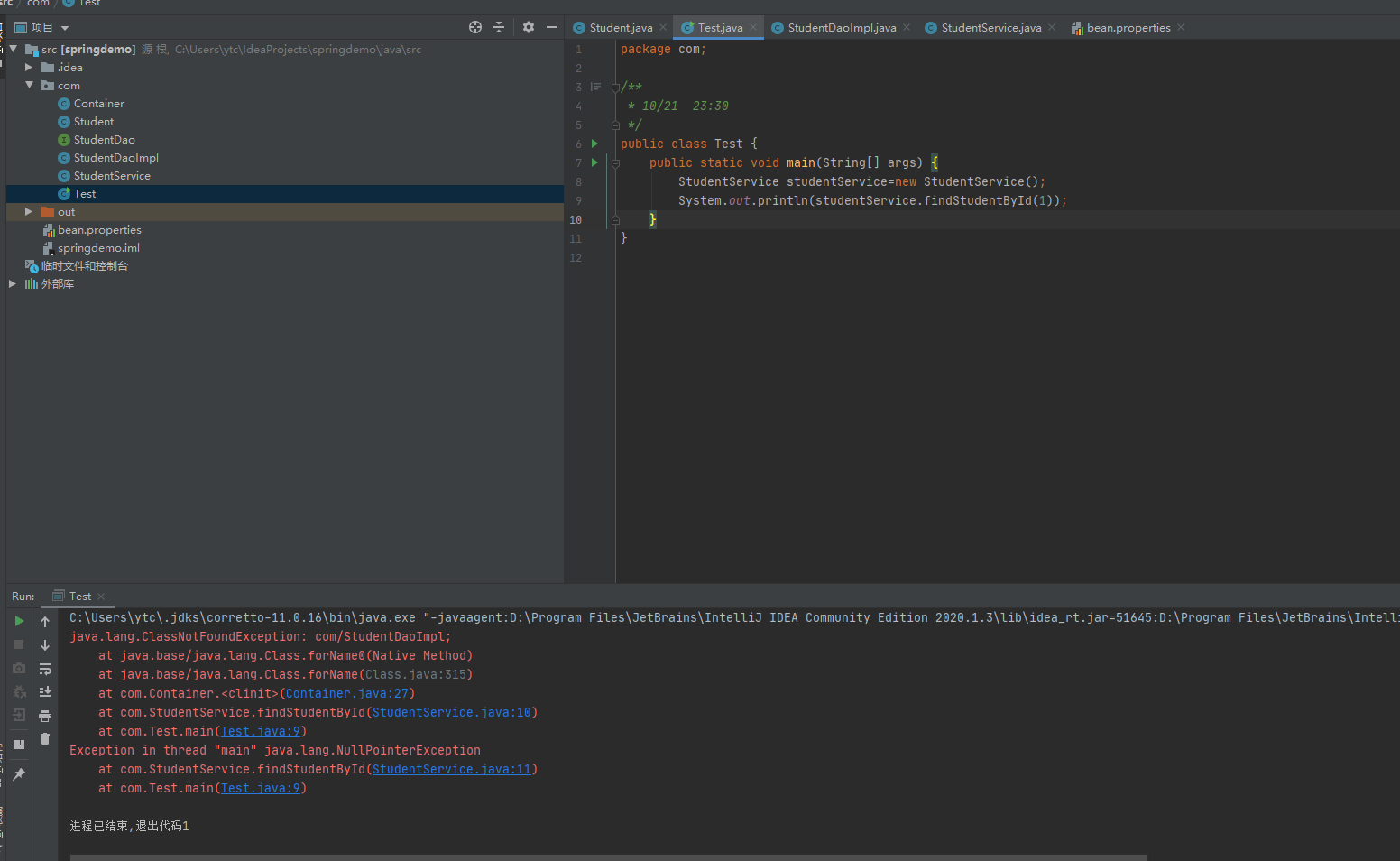Select the Student class
This screenshot has width=1400, height=861.
(x=94, y=122)
